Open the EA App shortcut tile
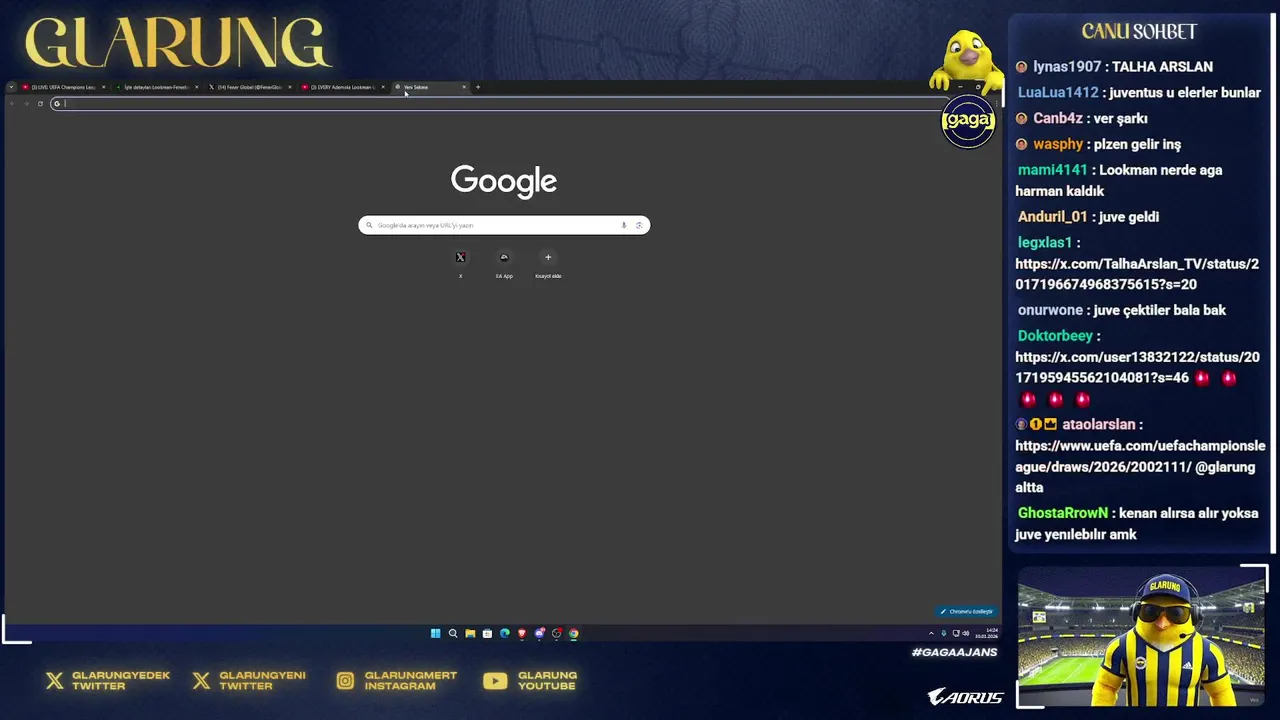Image resolution: width=1280 pixels, height=720 pixels. (x=504, y=262)
